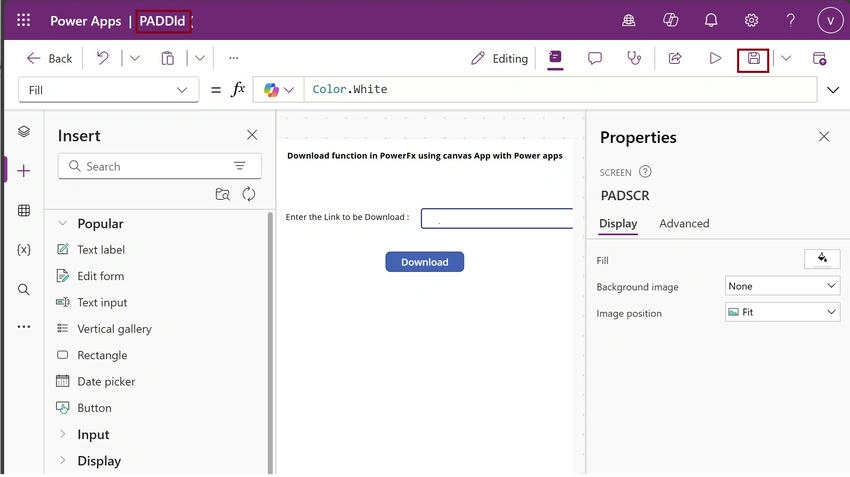Viewport: 850px width, 477px height.
Task: Select the Display tab in Properties
Action: [618, 223]
